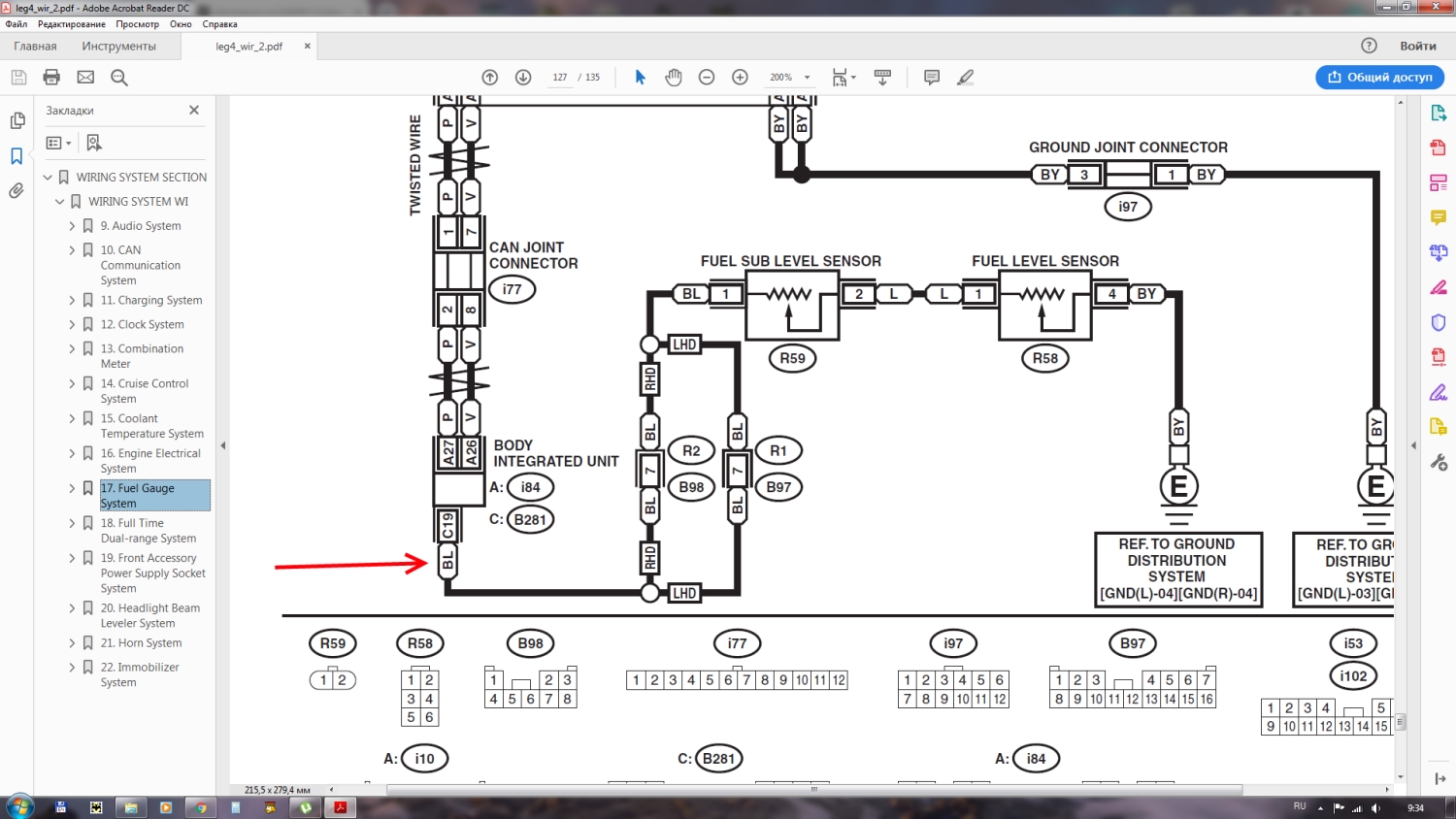Switch to the Инструменты tab
This screenshot has height=819, width=1456.
(x=118, y=46)
